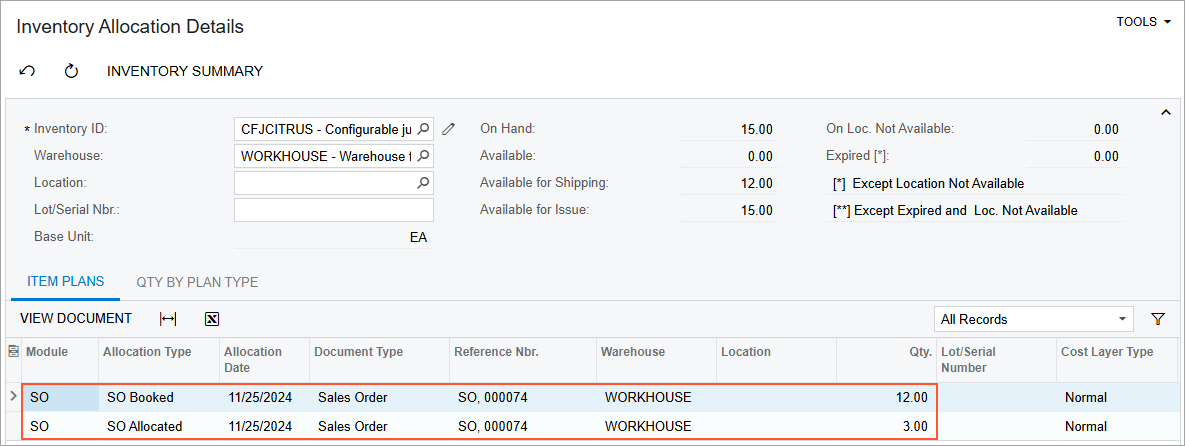
Task: Switch to QTY BY PLAN TYPE tab
Action: 197,282
